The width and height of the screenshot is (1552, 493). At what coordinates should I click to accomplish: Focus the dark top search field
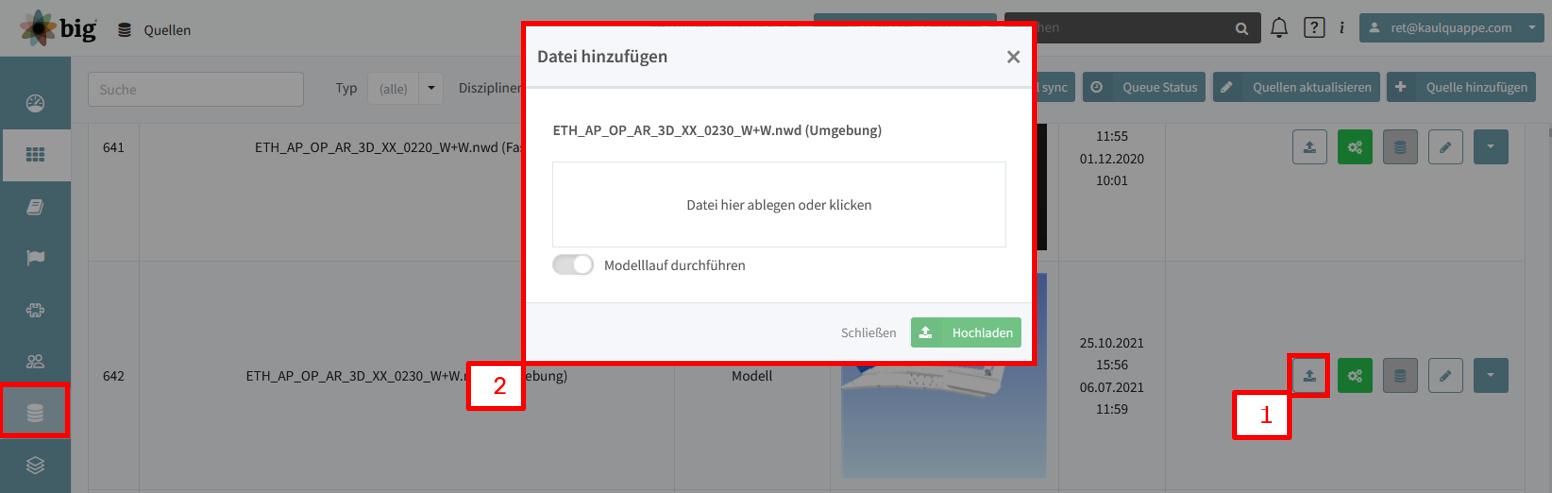pyautogui.click(x=1132, y=28)
